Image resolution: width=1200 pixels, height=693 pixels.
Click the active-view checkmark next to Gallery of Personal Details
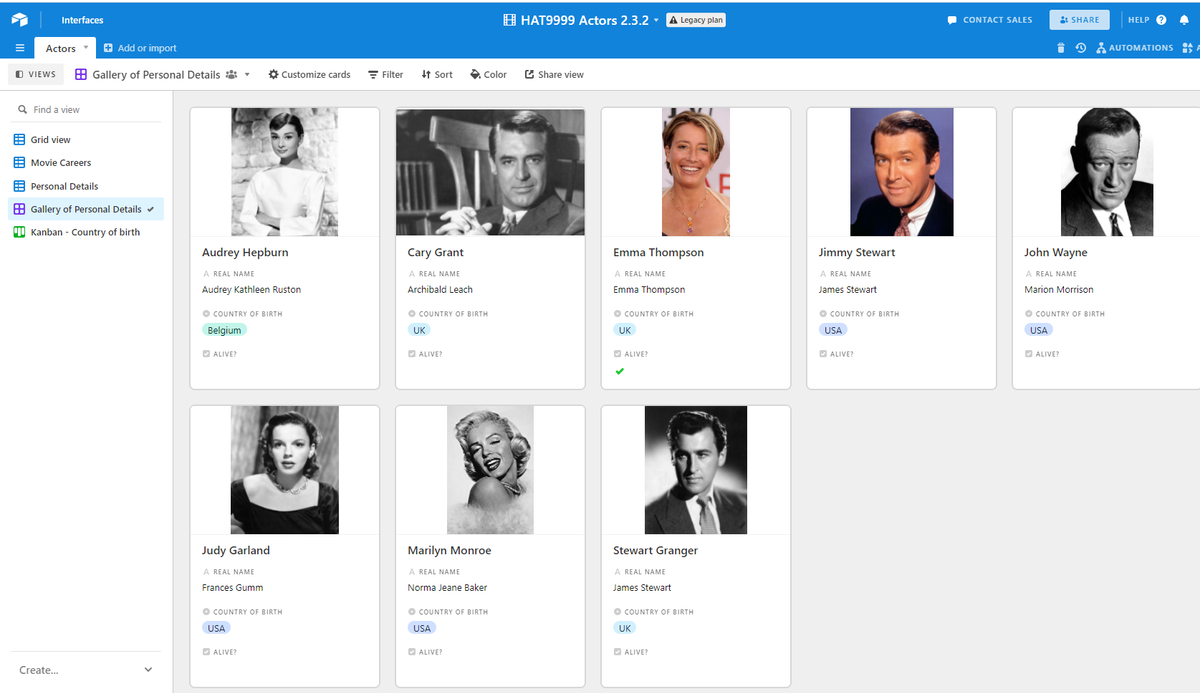(150, 209)
